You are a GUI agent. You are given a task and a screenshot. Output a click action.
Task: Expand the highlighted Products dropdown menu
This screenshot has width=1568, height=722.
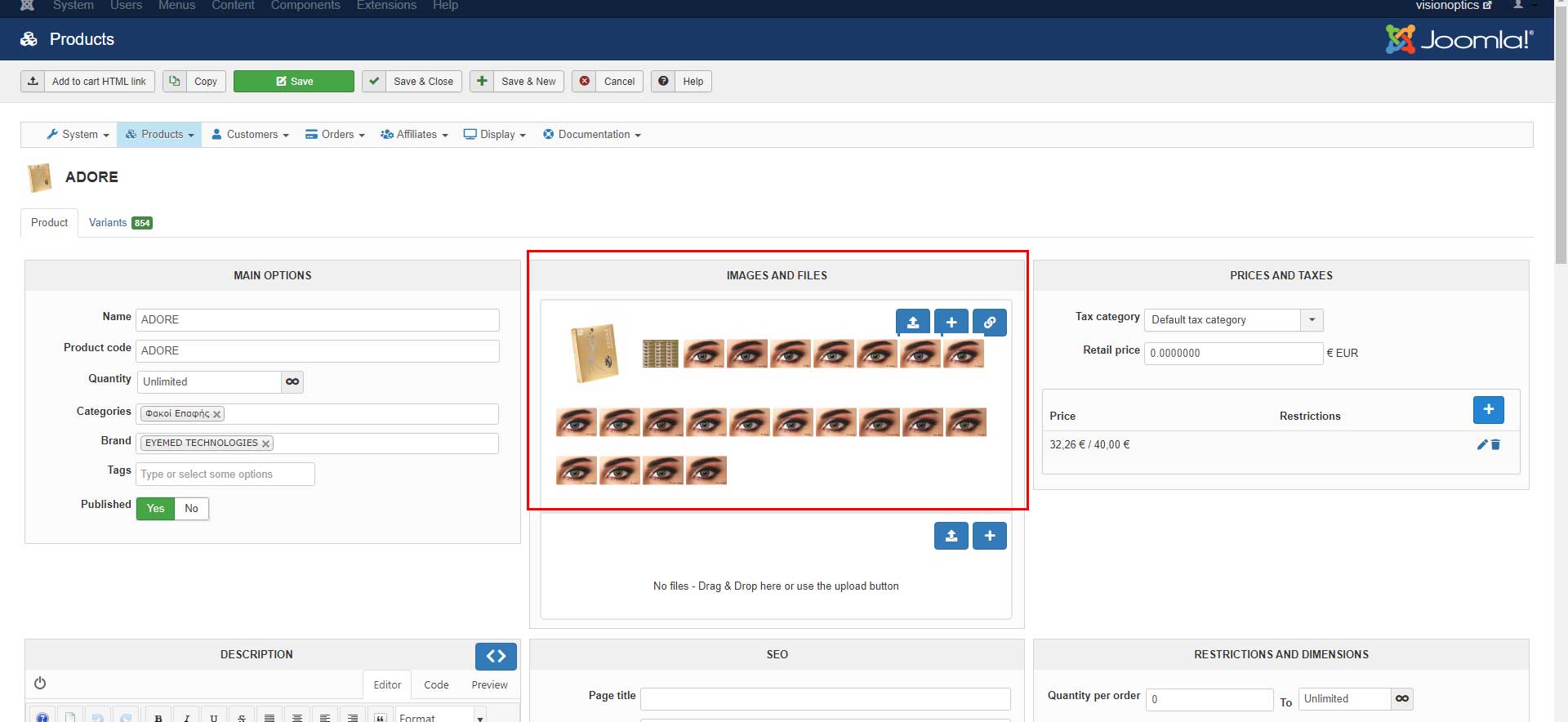(159, 135)
